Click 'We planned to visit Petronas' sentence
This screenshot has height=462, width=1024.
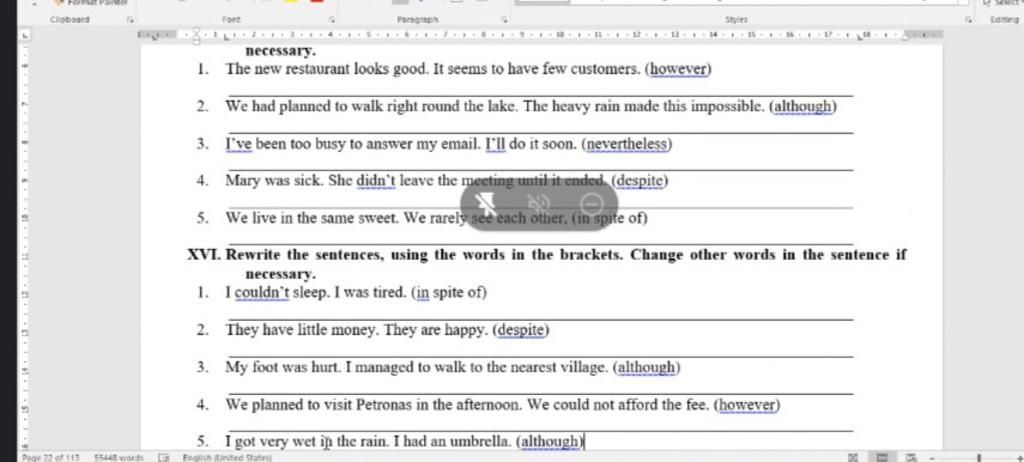coord(373,404)
